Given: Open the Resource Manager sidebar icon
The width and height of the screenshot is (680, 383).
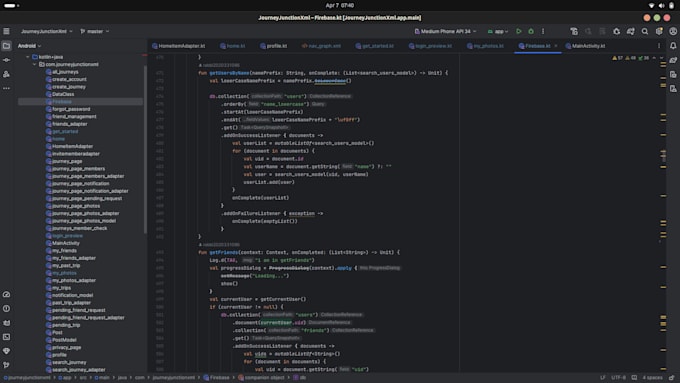Looking at the screenshot, I should tap(6, 74).
